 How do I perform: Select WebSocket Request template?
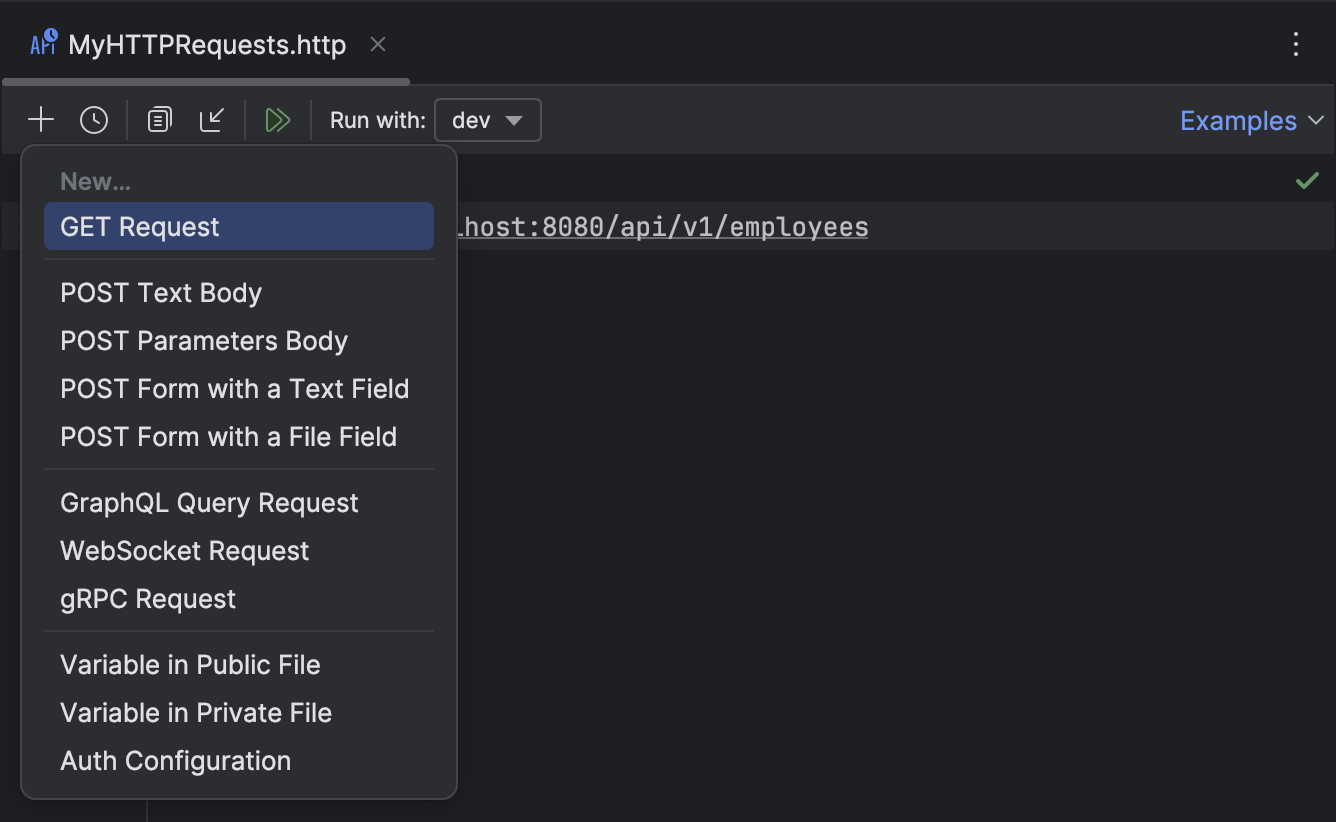tap(184, 550)
